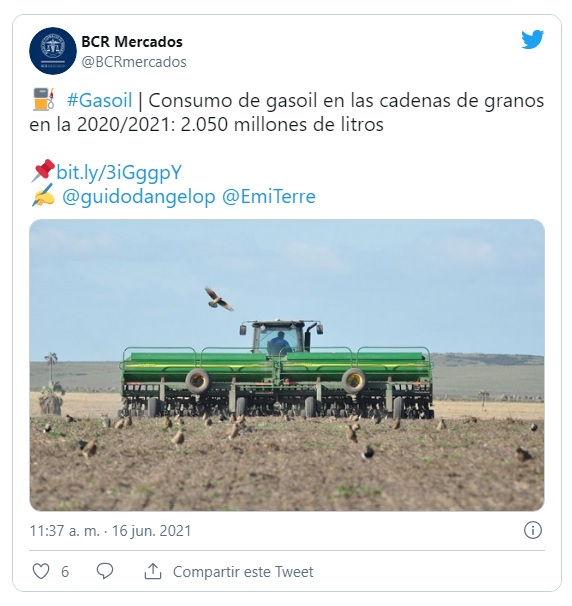The width and height of the screenshot is (572, 606).
Task: Click the BCR Mercados account name
Action: (x=132, y=42)
